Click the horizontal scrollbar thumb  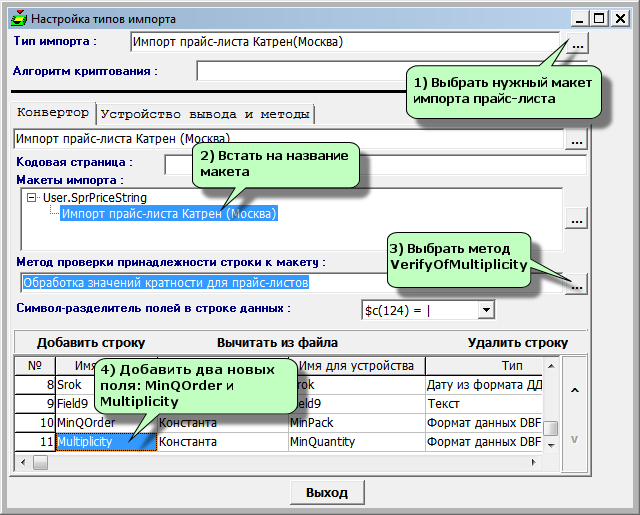pos(40,462)
